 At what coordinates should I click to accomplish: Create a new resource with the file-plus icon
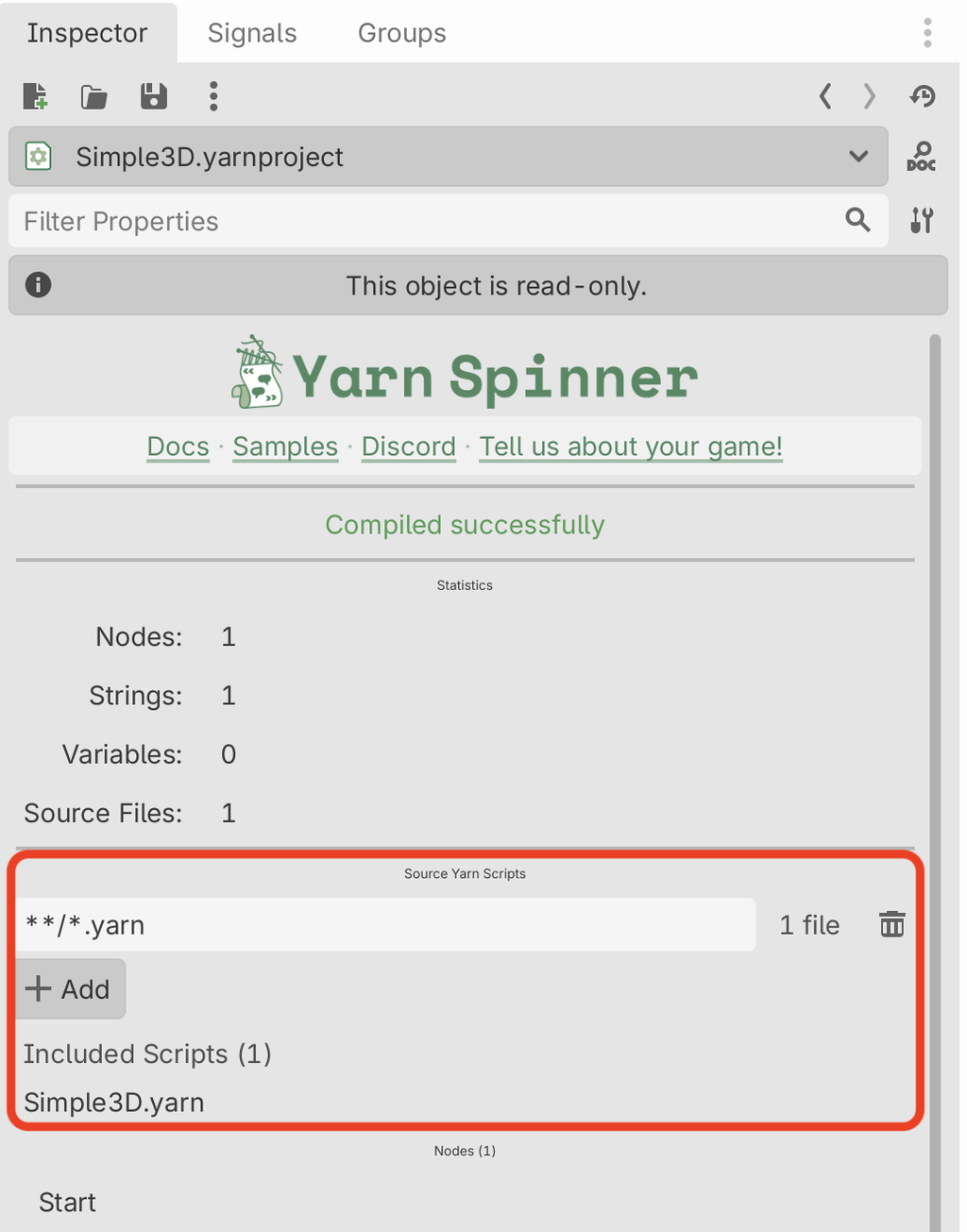pyautogui.click(x=35, y=96)
